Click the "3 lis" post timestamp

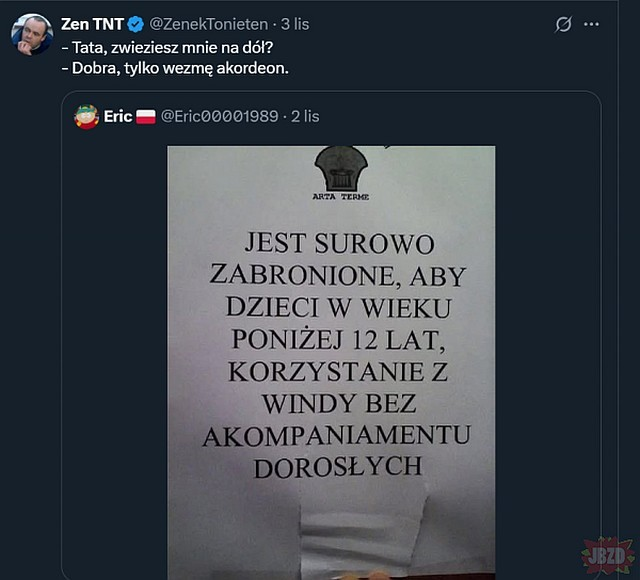pyautogui.click(x=295, y=24)
